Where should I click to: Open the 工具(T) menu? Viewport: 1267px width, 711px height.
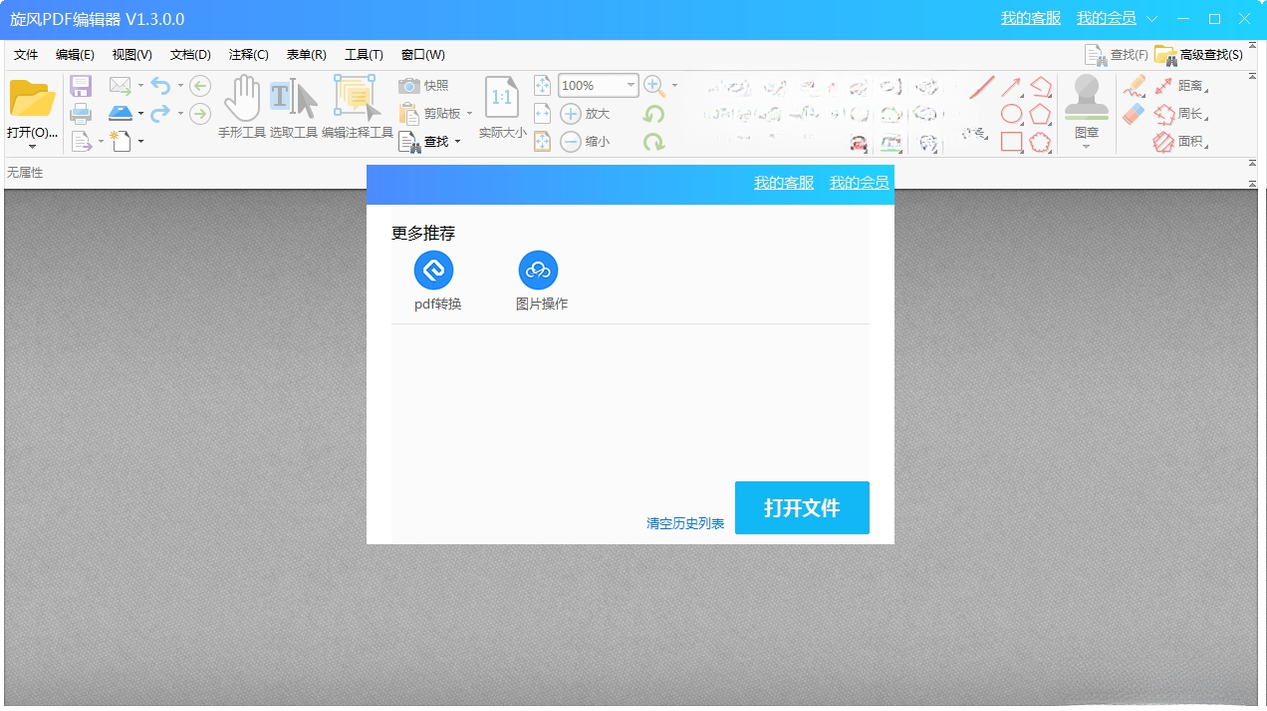point(364,55)
